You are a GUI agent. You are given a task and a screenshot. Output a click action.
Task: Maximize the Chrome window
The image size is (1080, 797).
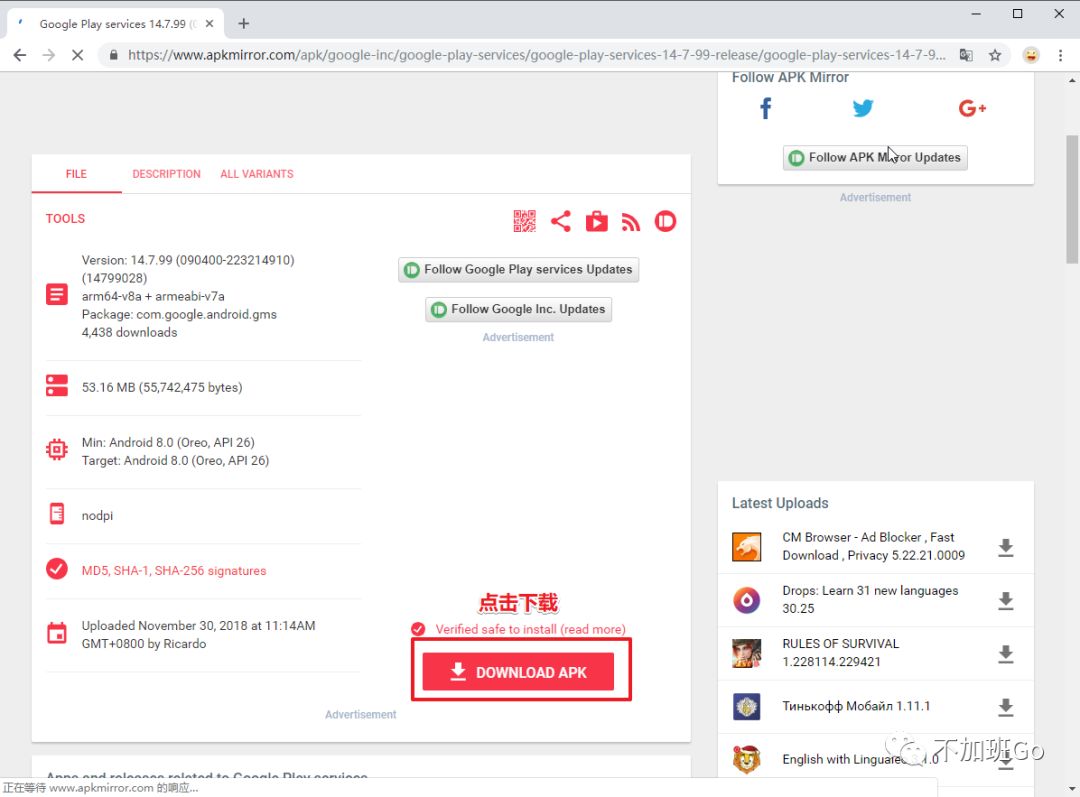(1017, 14)
